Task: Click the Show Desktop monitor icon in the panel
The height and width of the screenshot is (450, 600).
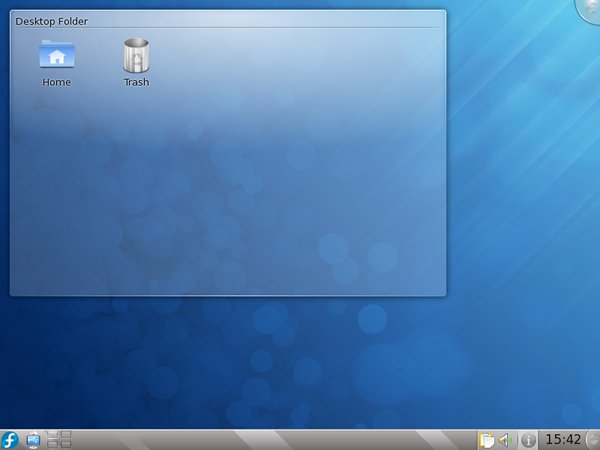Action: [33, 440]
